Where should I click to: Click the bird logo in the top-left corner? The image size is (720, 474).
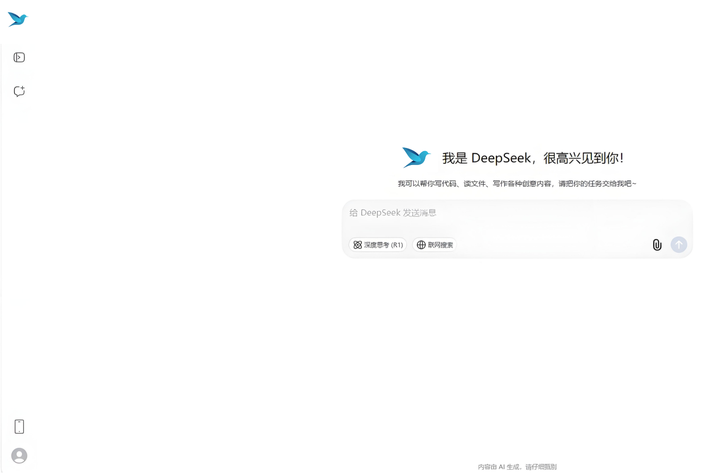pos(18,19)
